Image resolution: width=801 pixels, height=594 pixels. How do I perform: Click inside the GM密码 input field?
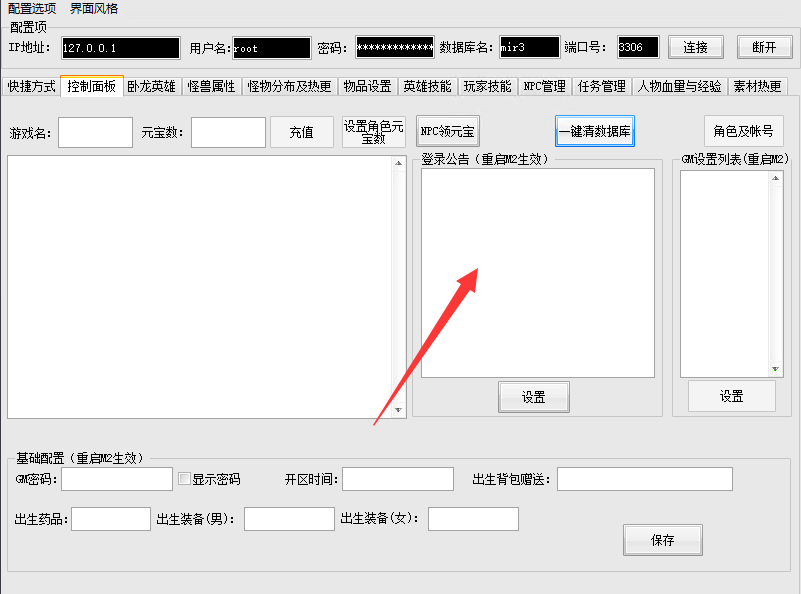point(115,479)
